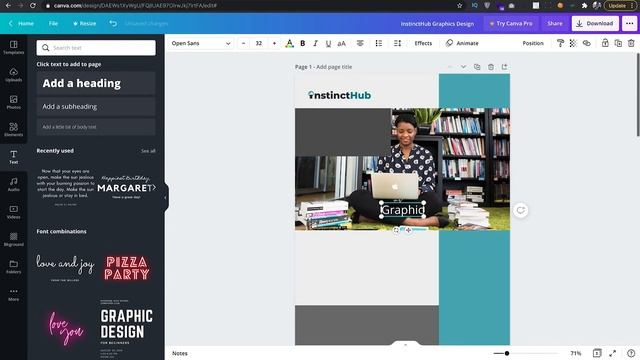Open the 71% zoom level menu
Image resolution: width=640 pixels, height=360 pixels.
click(x=576, y=353)
